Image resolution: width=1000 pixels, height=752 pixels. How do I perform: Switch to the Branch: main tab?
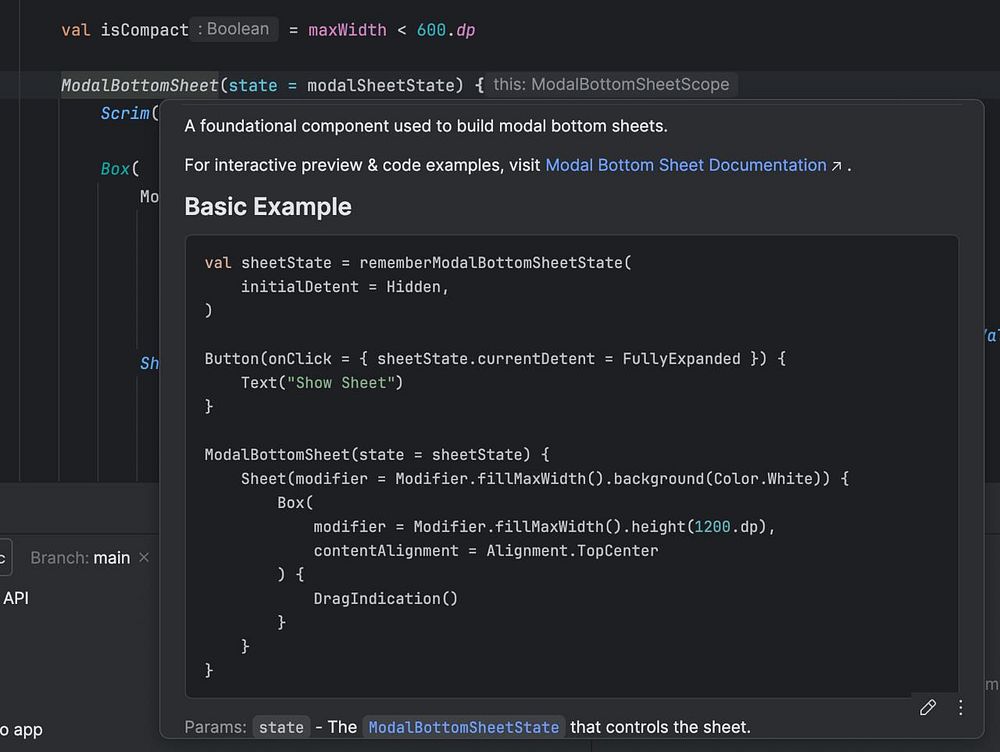coord(80,558)
